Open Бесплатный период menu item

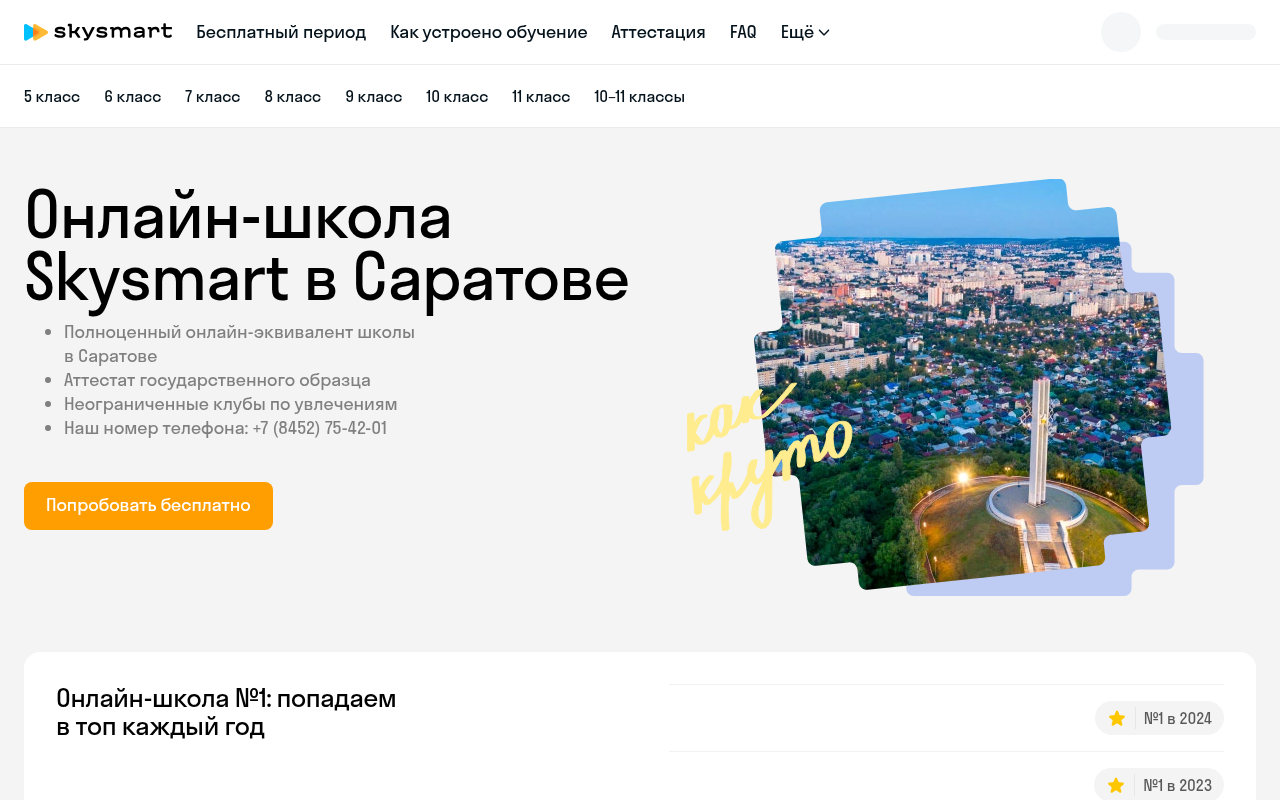[281, 32]
